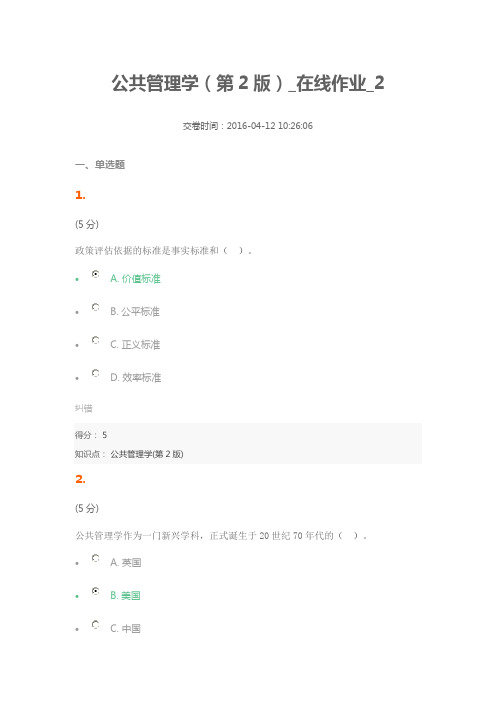Click the question text about 政策评估依据的标准
Viewport: 496px width, 702px height.
click(163, 251)
